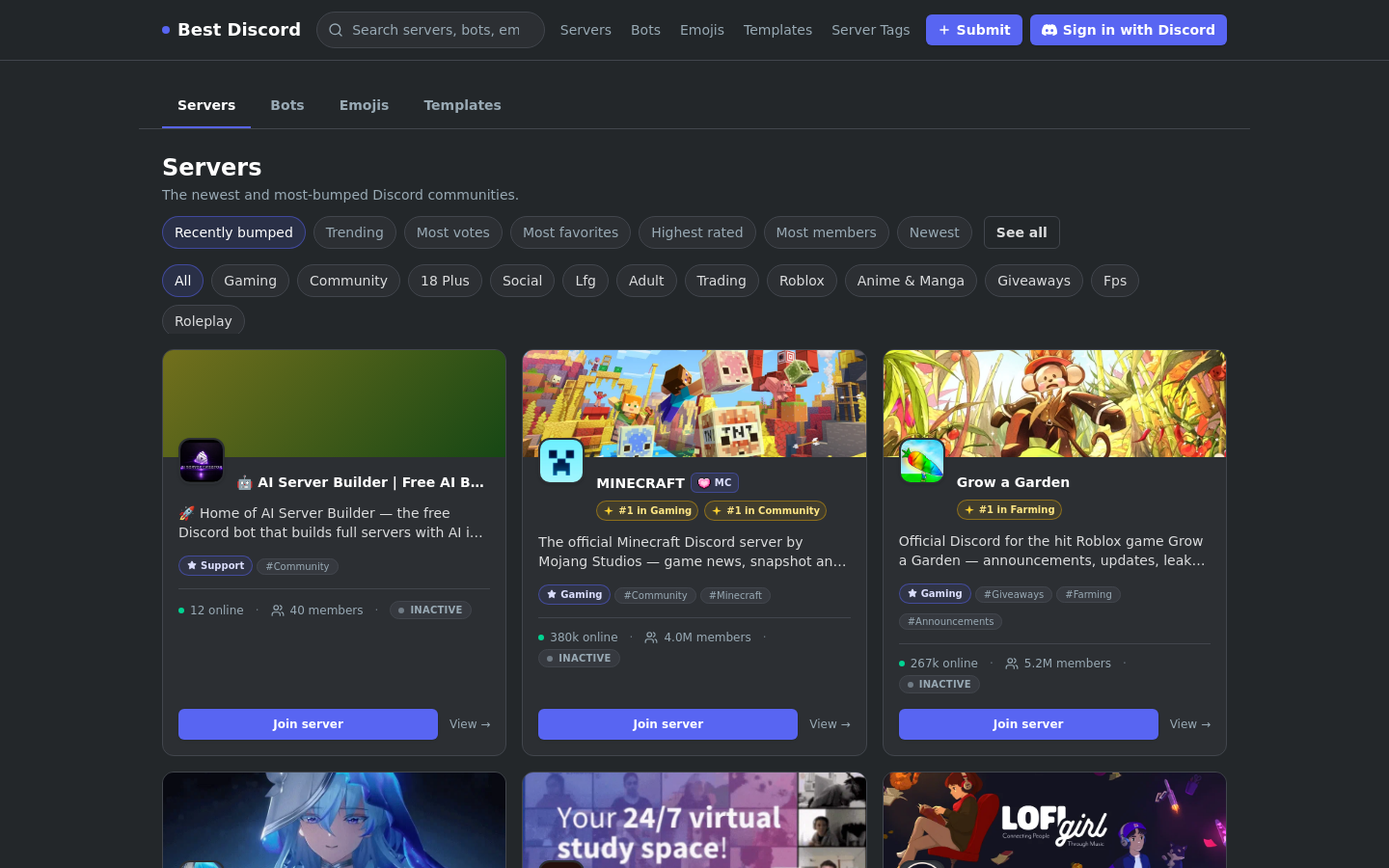This screenshot has width=1389, height=868.
Task: Open the Minecraft creeper server avatar
Action: pos(561,461)
